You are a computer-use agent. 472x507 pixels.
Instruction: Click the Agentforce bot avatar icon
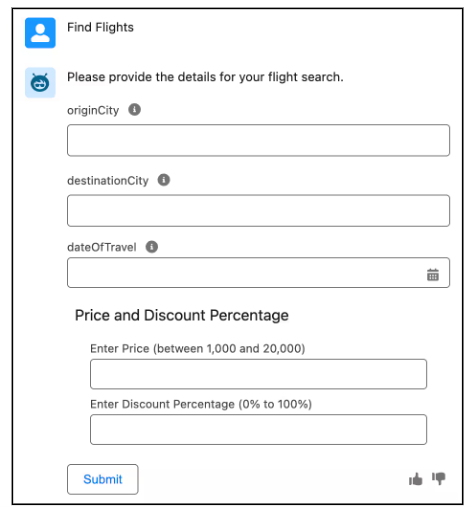point(40,82)
